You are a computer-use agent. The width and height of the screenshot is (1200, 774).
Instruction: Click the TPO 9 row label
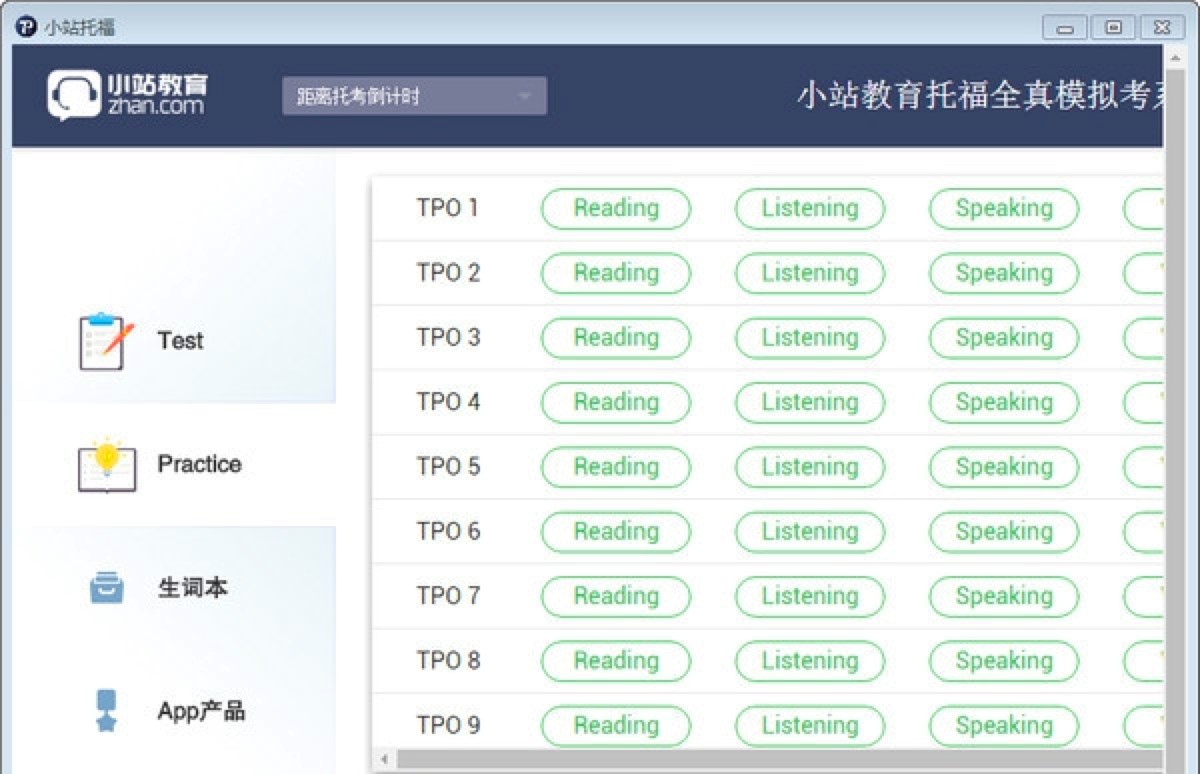pyautogui.click(x=448, y=726)
